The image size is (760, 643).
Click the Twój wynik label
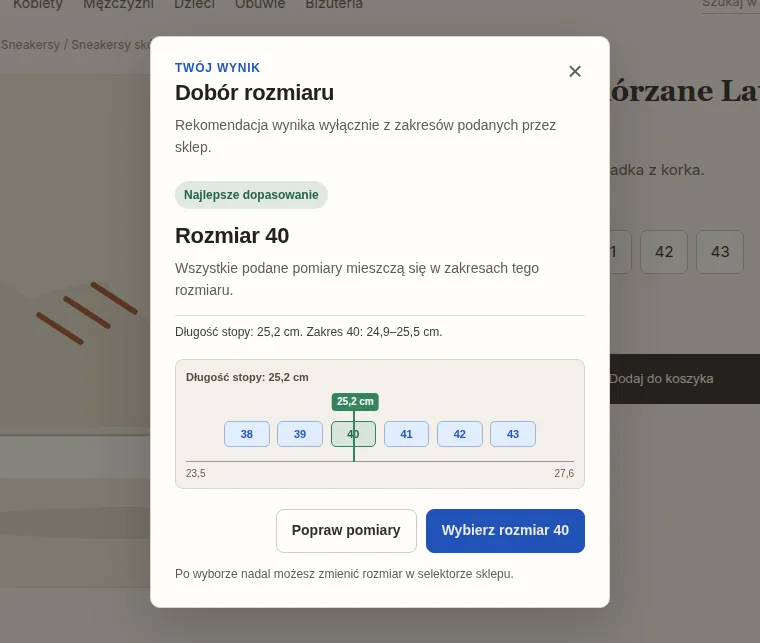(217, 67)
